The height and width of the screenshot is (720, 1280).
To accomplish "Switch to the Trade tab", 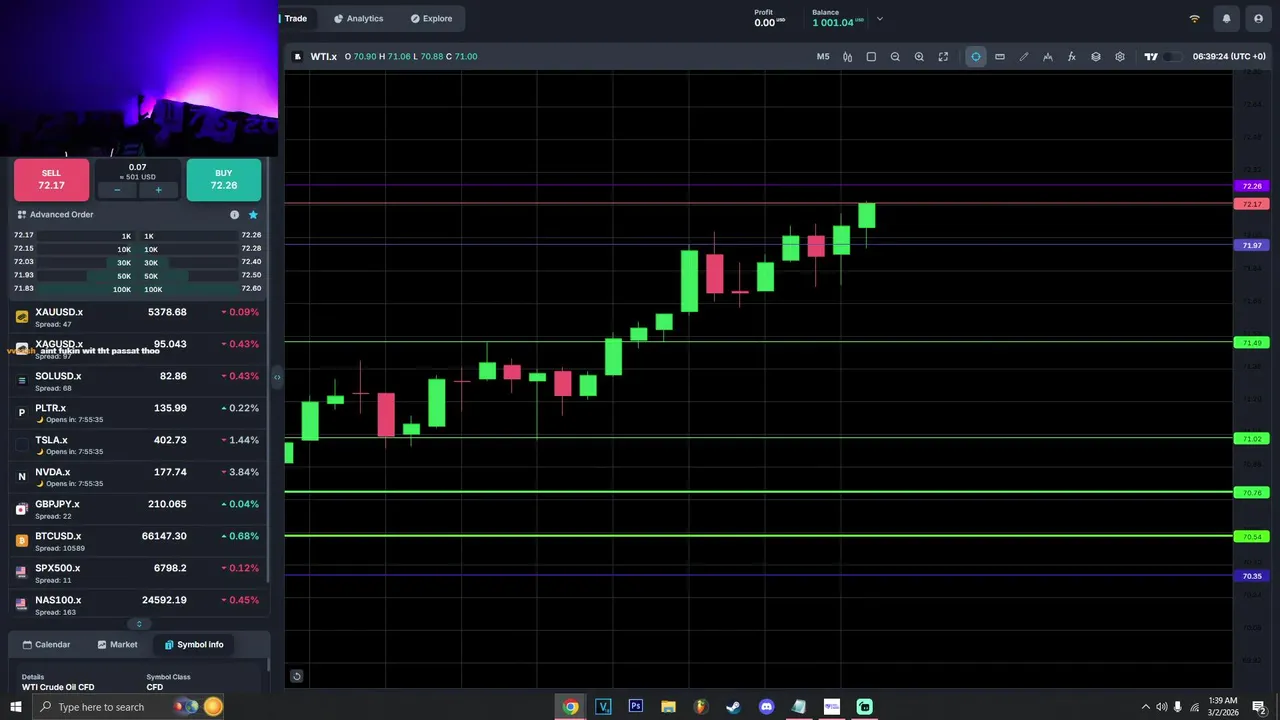I will tap(296, 18).
